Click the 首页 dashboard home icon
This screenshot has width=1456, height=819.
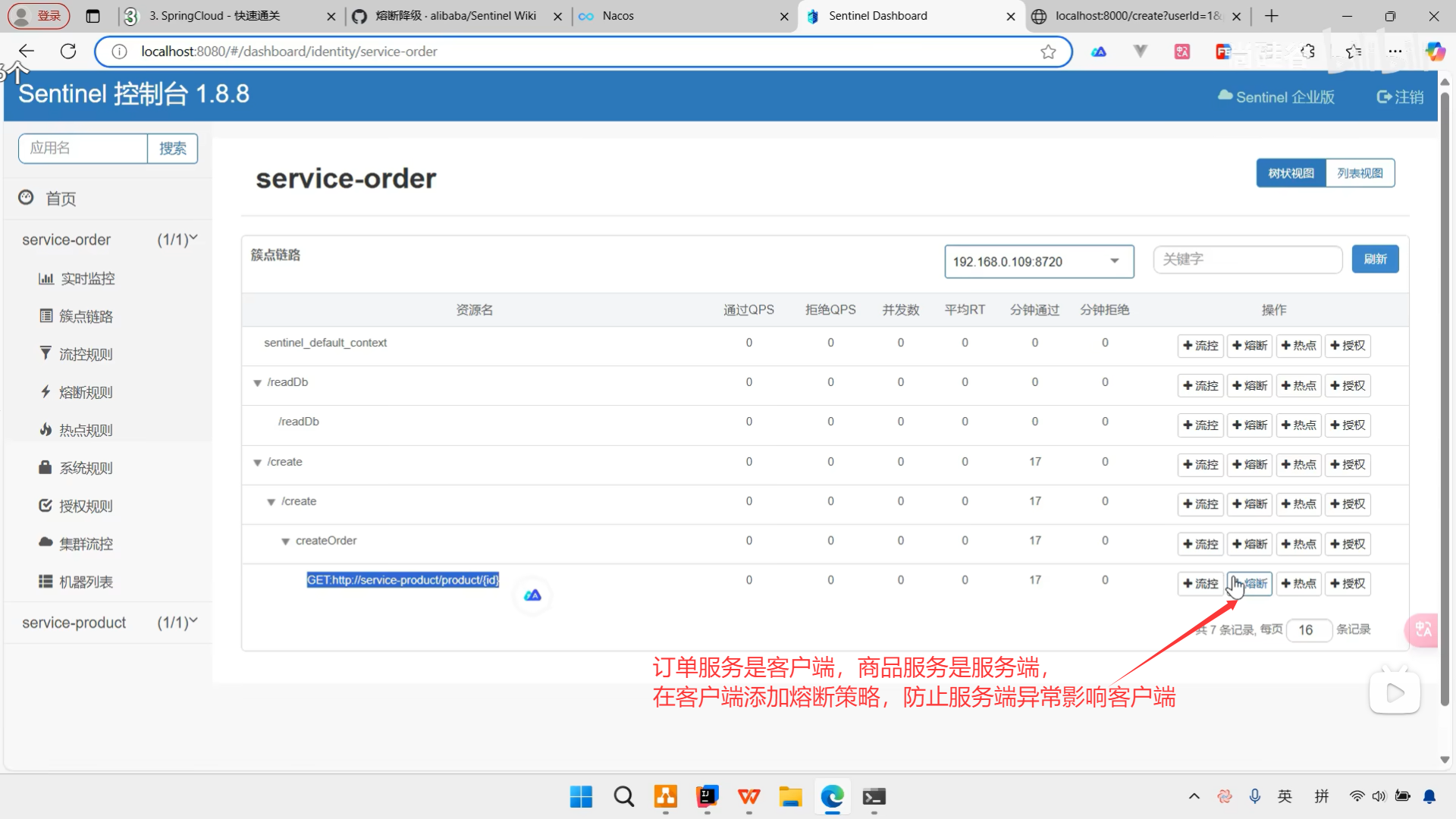click(27, 198)
